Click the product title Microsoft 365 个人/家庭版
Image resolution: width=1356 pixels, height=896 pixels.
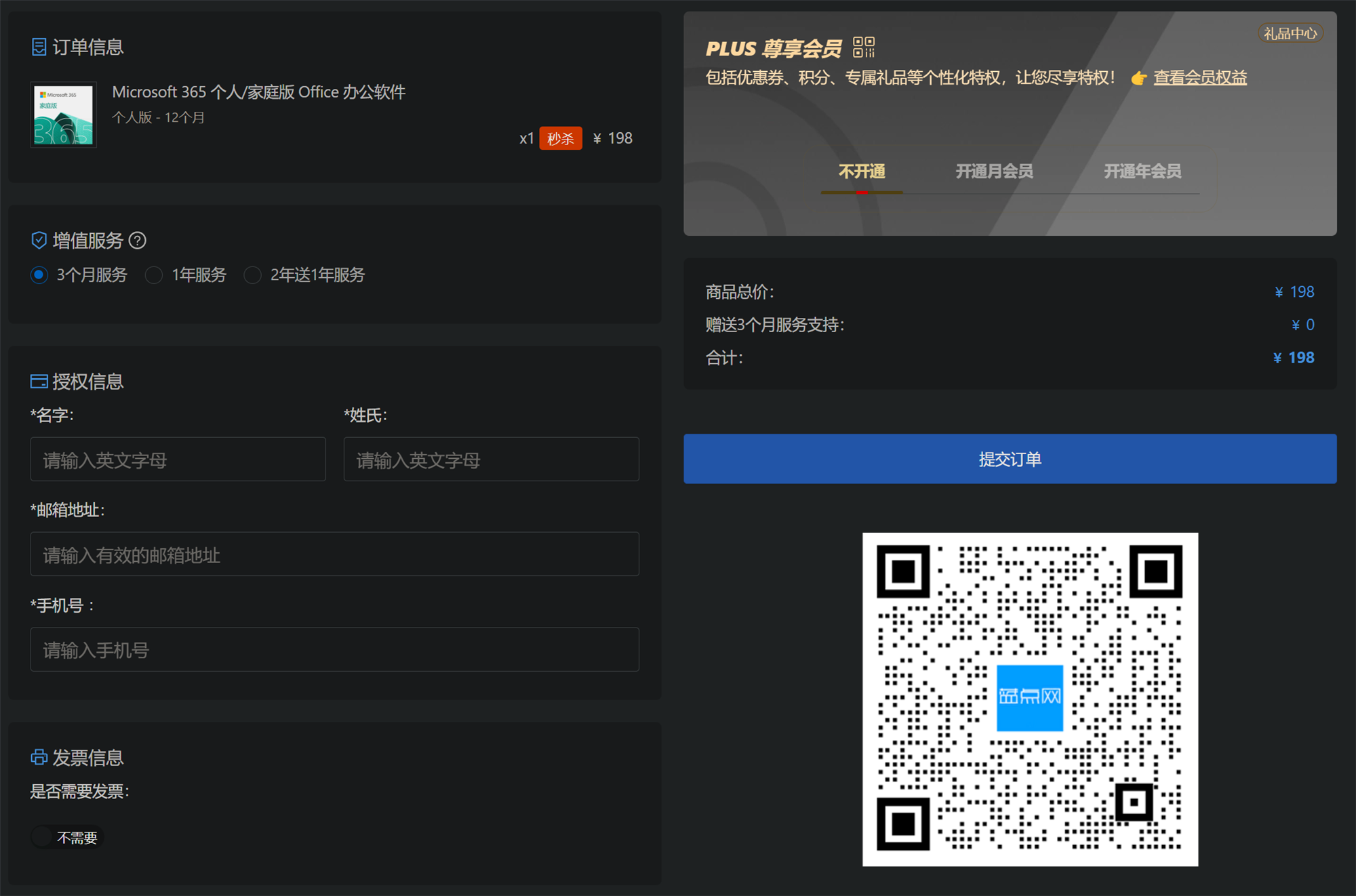tap(259, 91)
